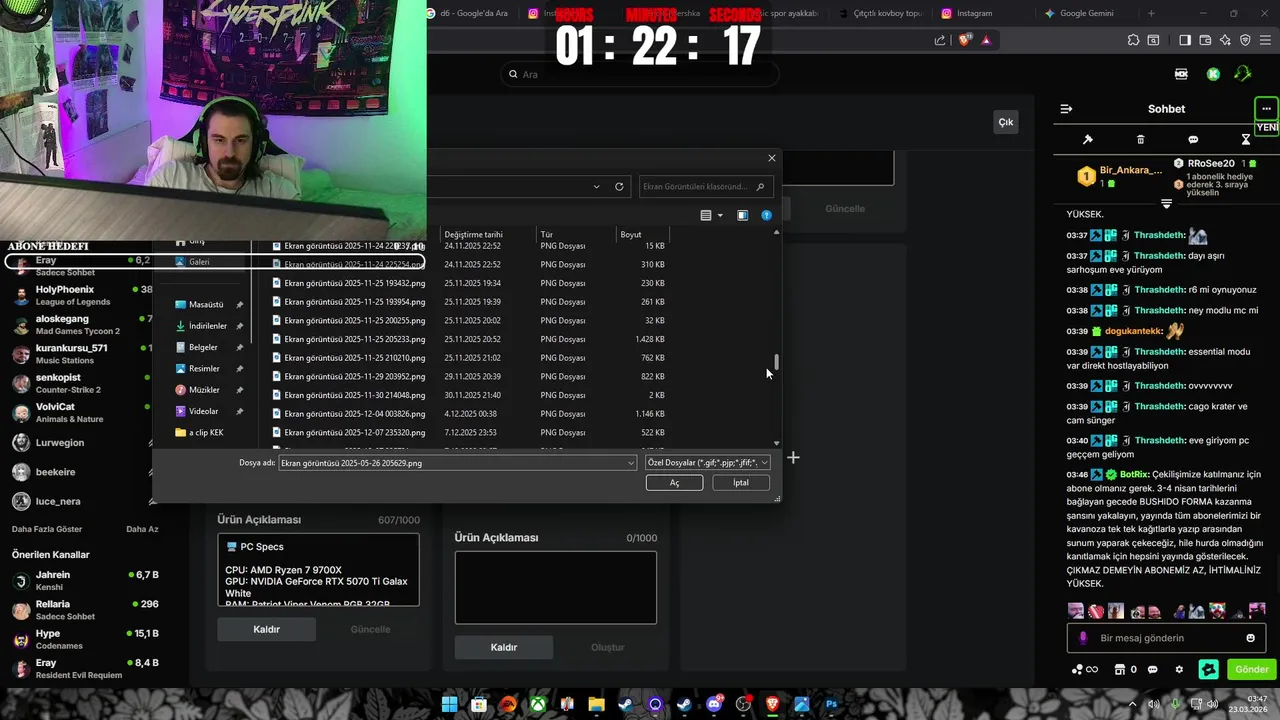Click the speech bubble icon in chat toolbar
This screenshot has height=720, width=1280.
[x=1193, y=140]
